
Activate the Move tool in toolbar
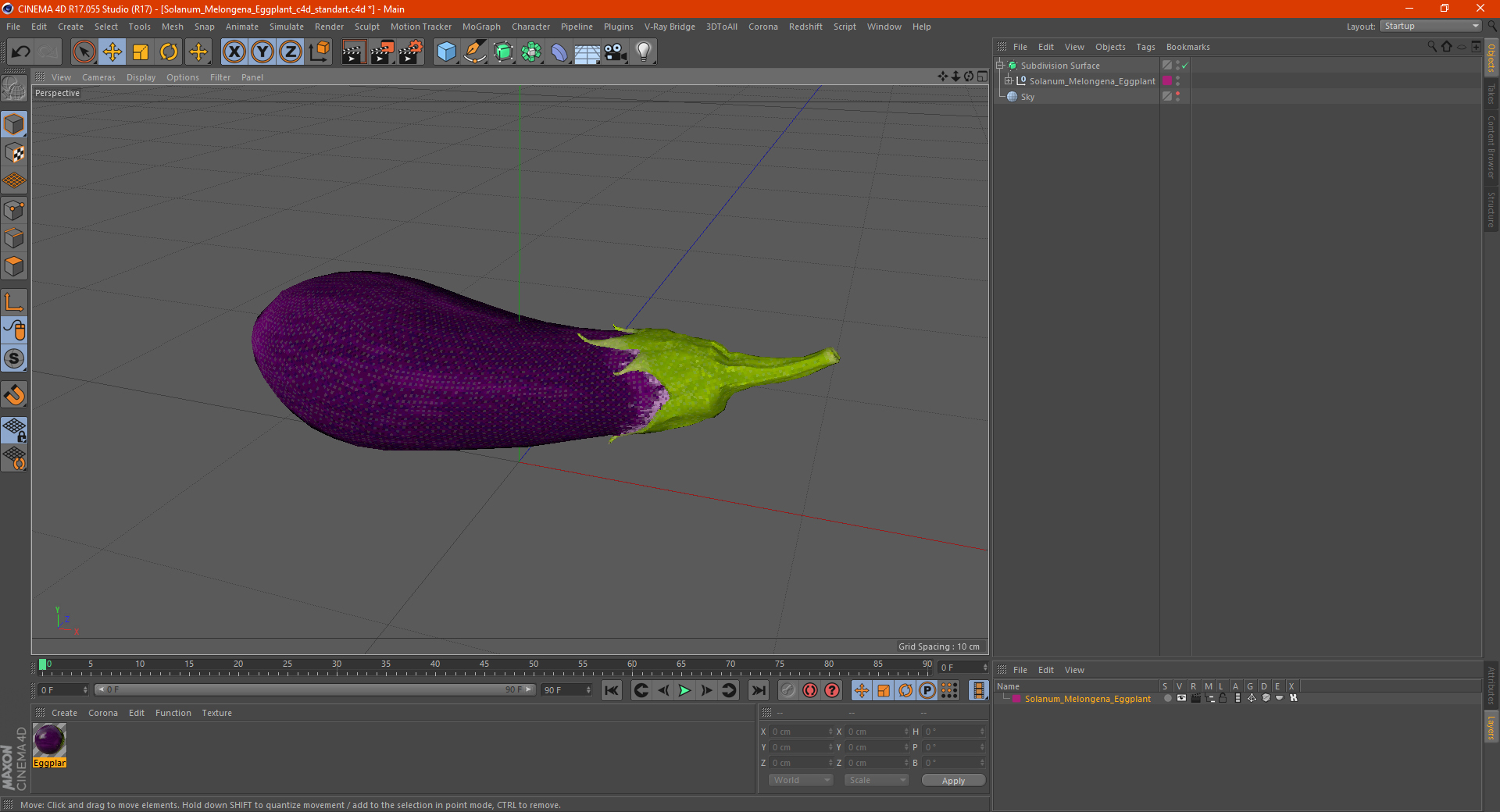tap(112, 52)
